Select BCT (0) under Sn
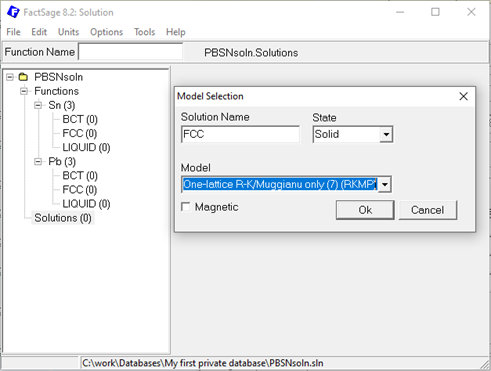The width and height of the screenshot is (491, 371). point(80,119)
